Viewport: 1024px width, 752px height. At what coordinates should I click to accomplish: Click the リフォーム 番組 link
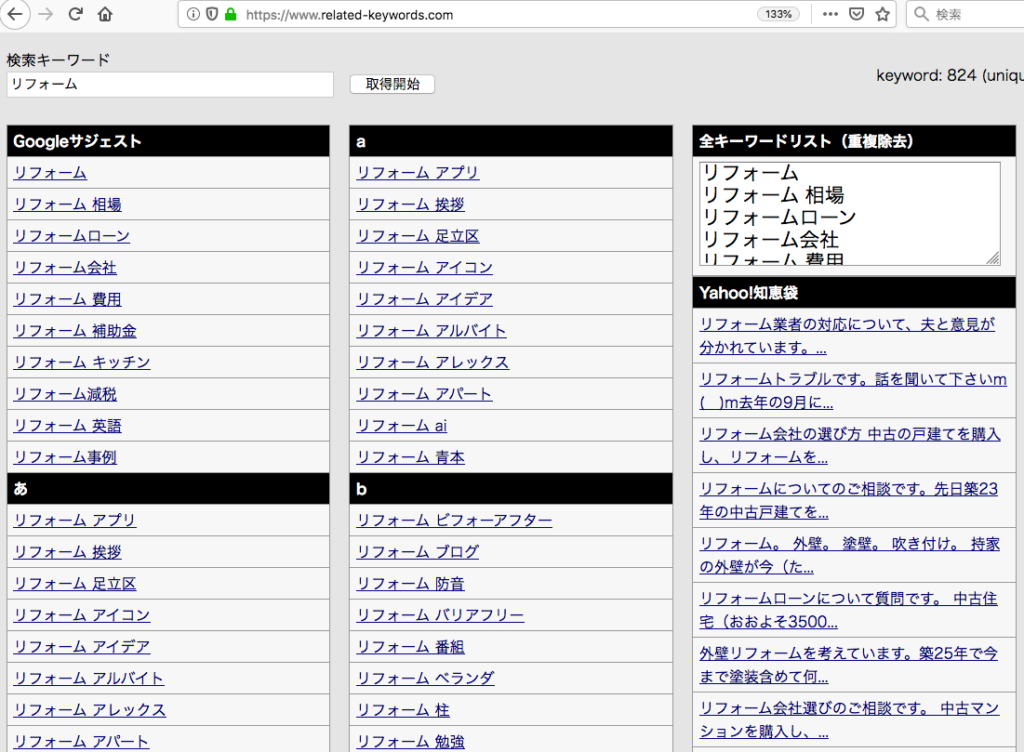tap(411, 647)
